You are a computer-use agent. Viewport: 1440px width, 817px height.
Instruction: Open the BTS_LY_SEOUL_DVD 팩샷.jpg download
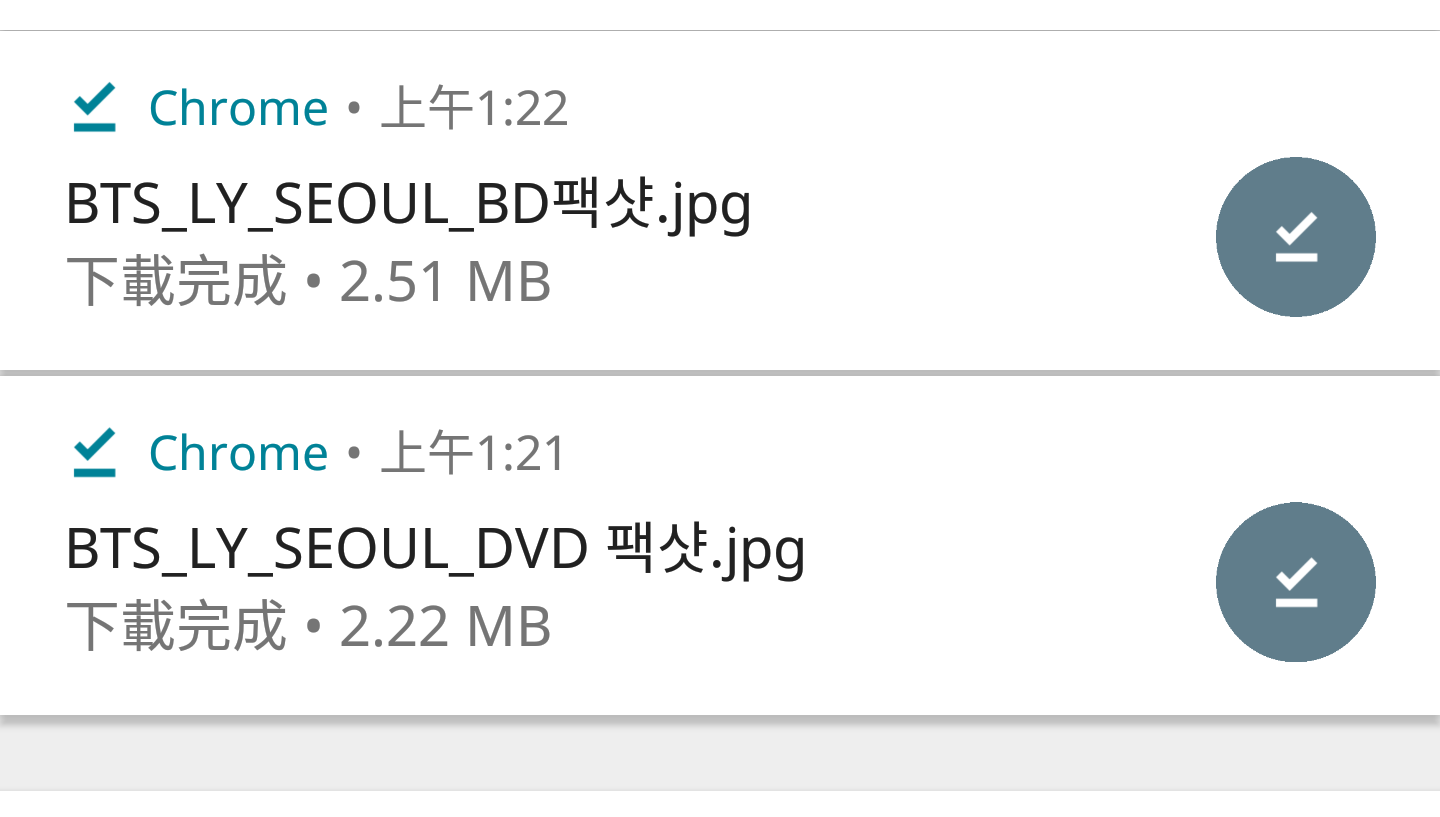[435, 551]
